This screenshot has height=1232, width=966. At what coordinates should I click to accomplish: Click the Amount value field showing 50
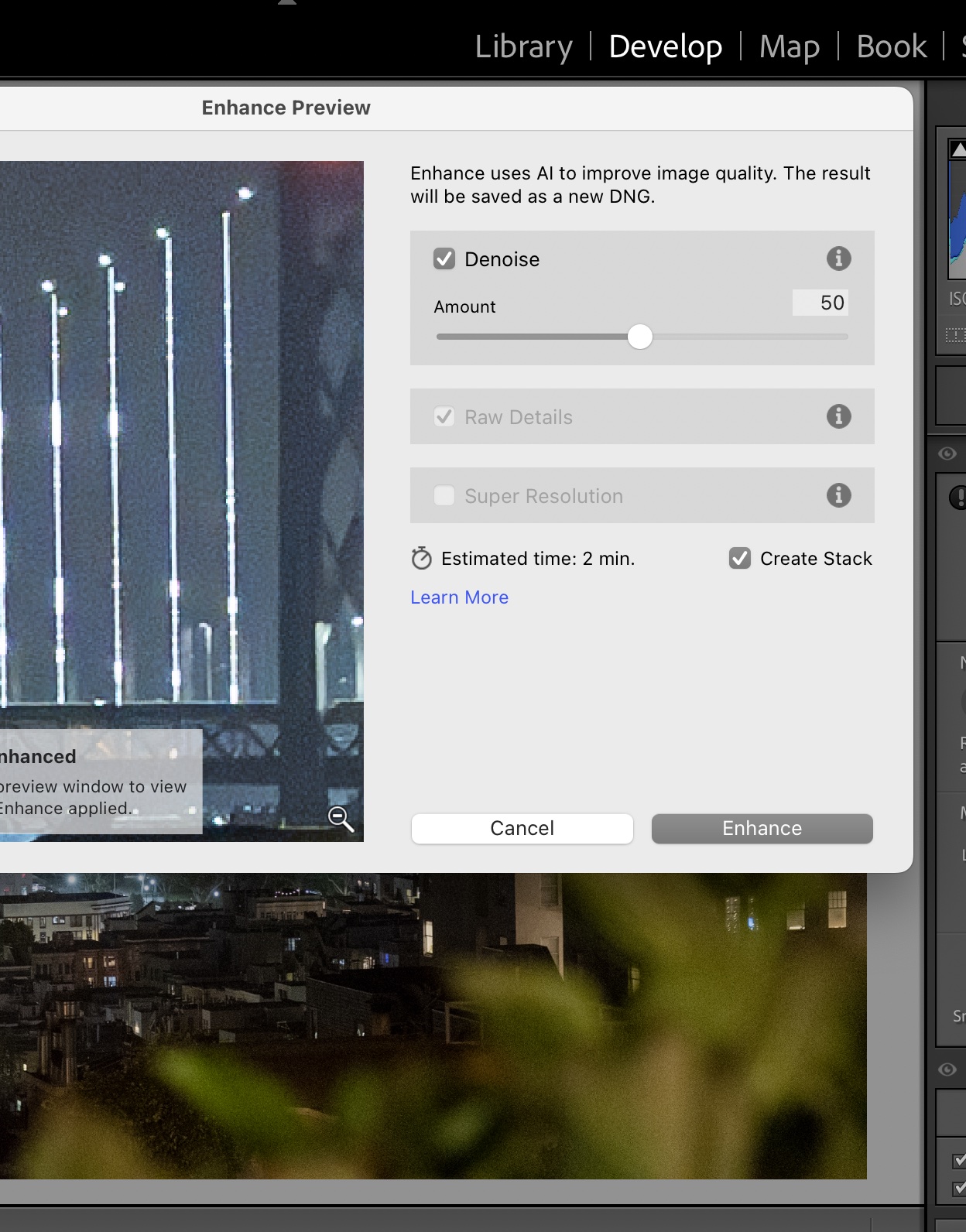click(820, 303)
